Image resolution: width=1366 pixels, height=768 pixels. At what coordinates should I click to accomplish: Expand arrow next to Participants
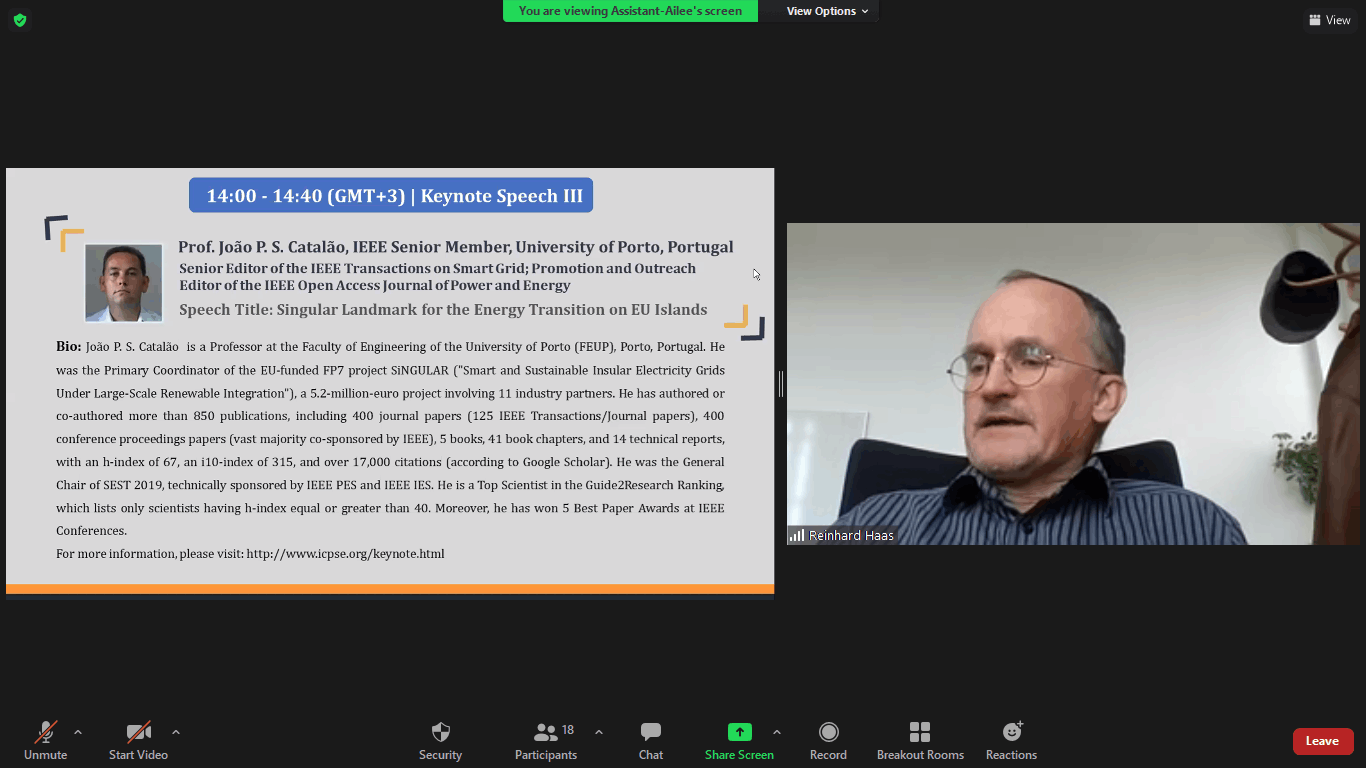pyautogui.click(x=599, y=732)
